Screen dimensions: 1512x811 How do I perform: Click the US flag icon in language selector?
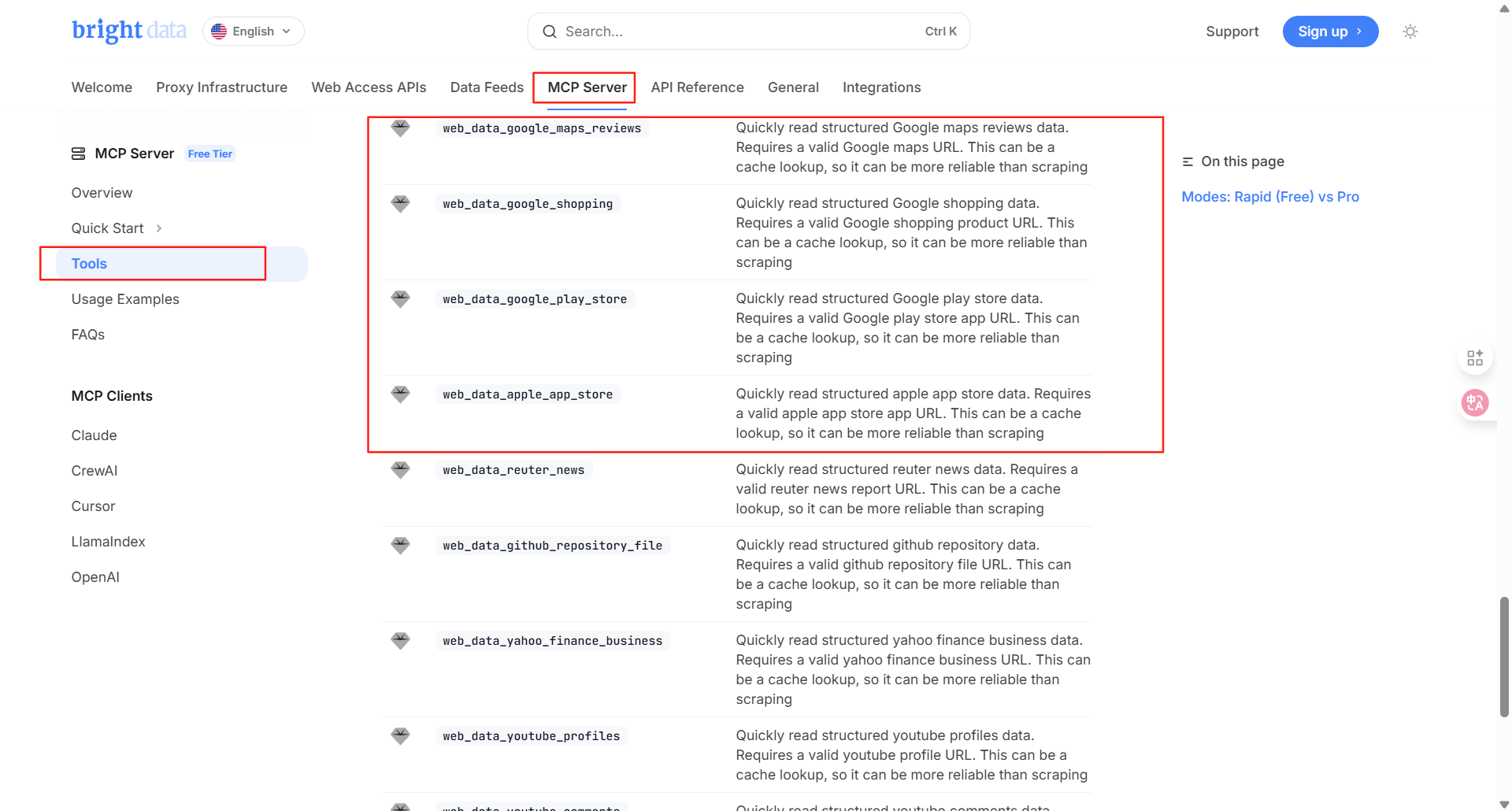pos(219,31)
